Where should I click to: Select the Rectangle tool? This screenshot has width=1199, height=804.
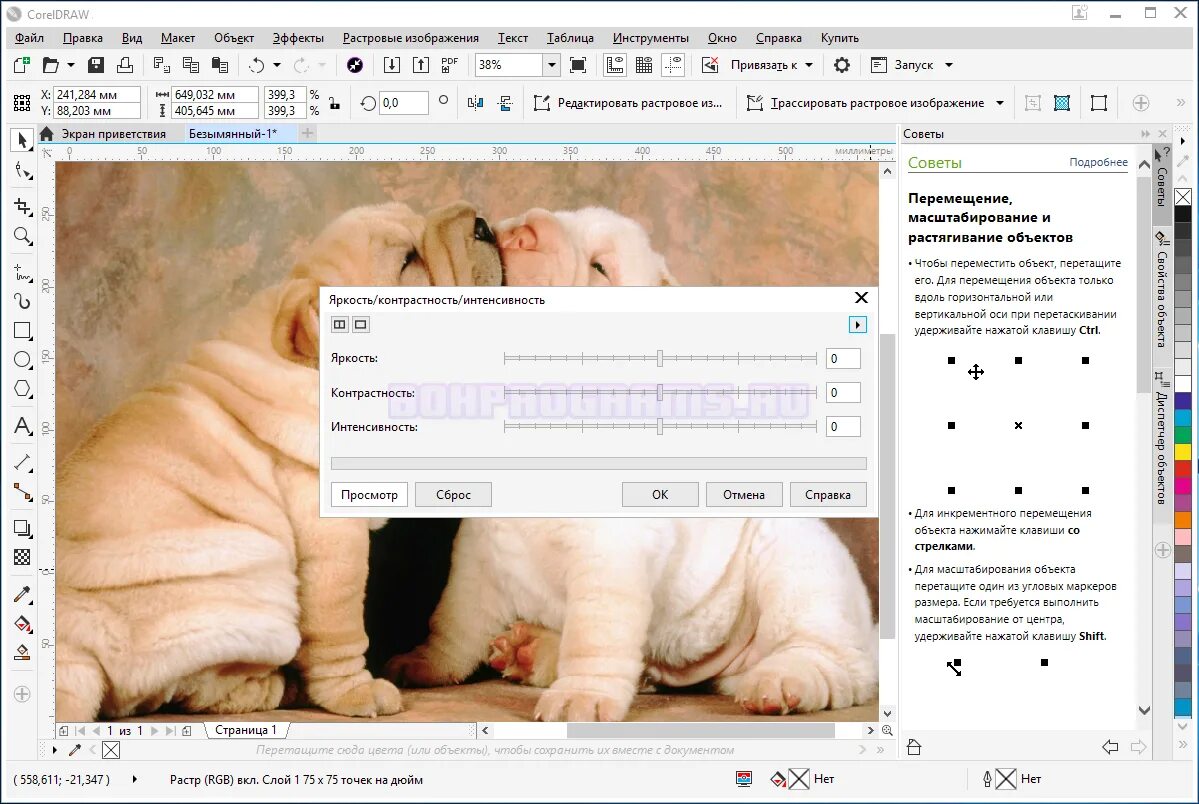tap(23, 330)
